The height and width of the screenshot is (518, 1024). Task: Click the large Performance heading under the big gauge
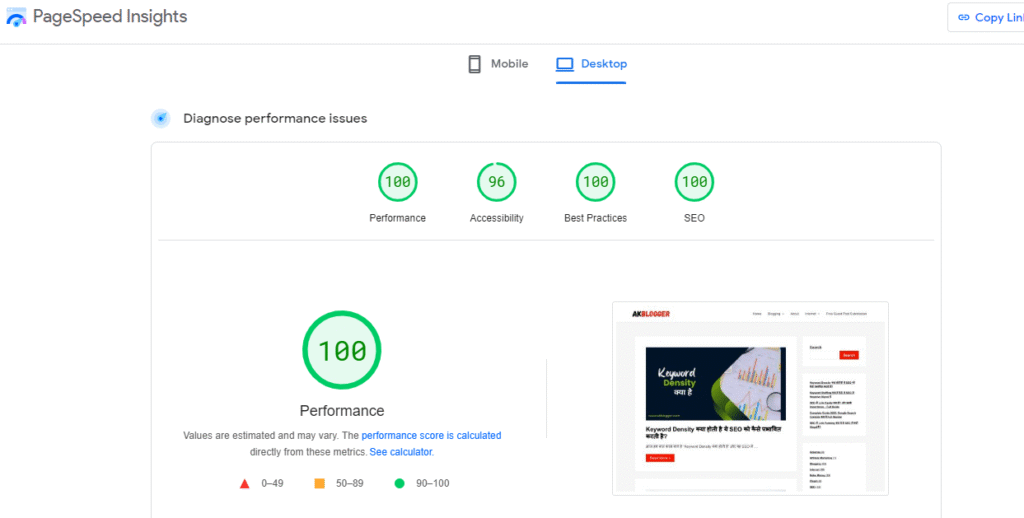[x=342, y=411]
